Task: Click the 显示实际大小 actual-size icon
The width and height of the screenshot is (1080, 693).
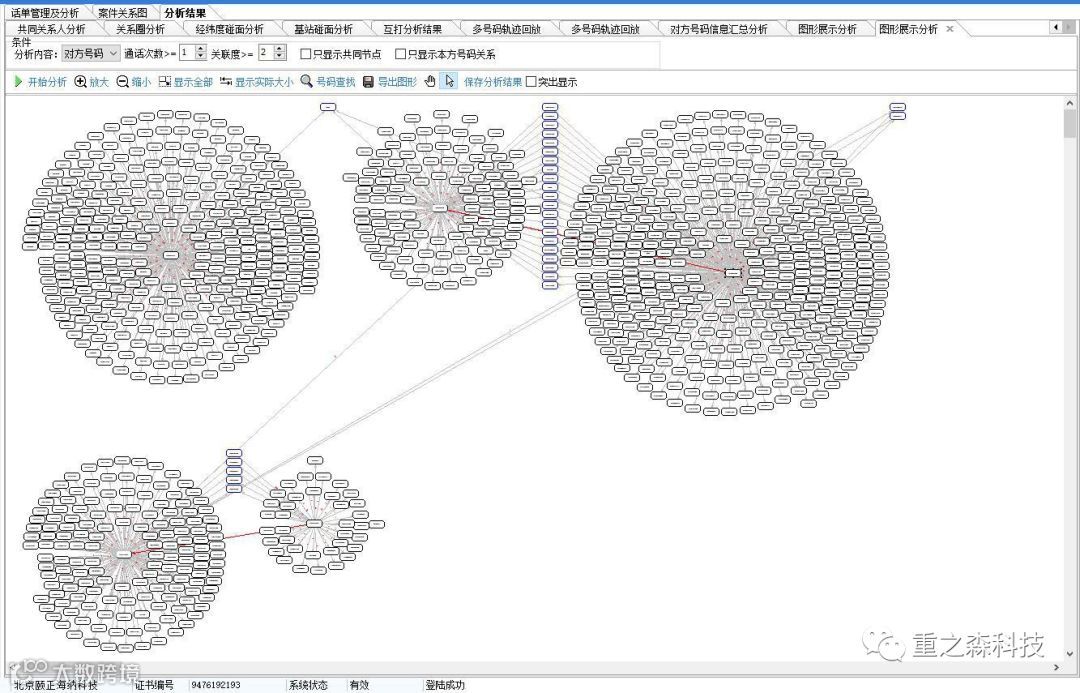Action: pos(226,82)
